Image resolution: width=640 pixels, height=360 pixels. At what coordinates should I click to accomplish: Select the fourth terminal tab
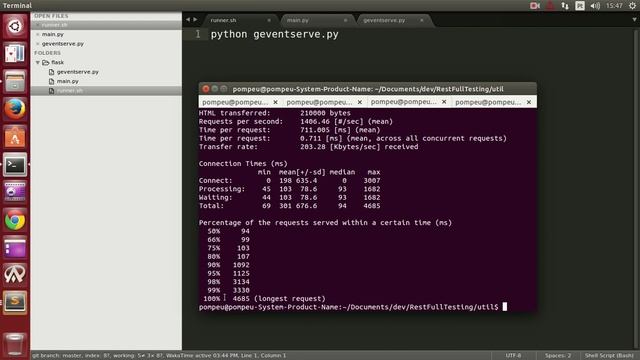488,102
